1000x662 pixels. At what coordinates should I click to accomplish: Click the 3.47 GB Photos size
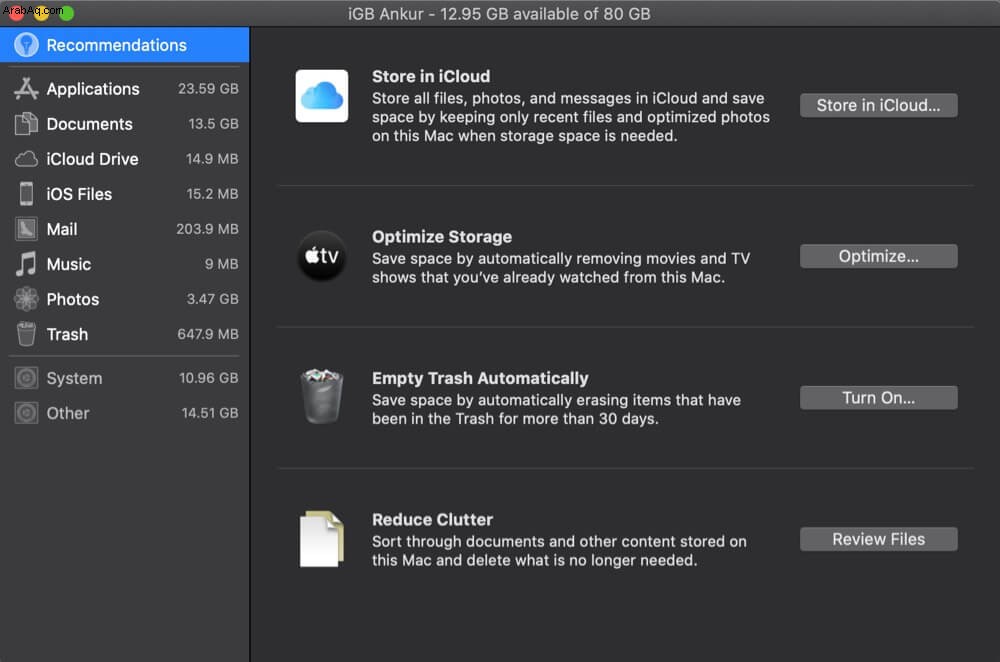click(212, 299)
